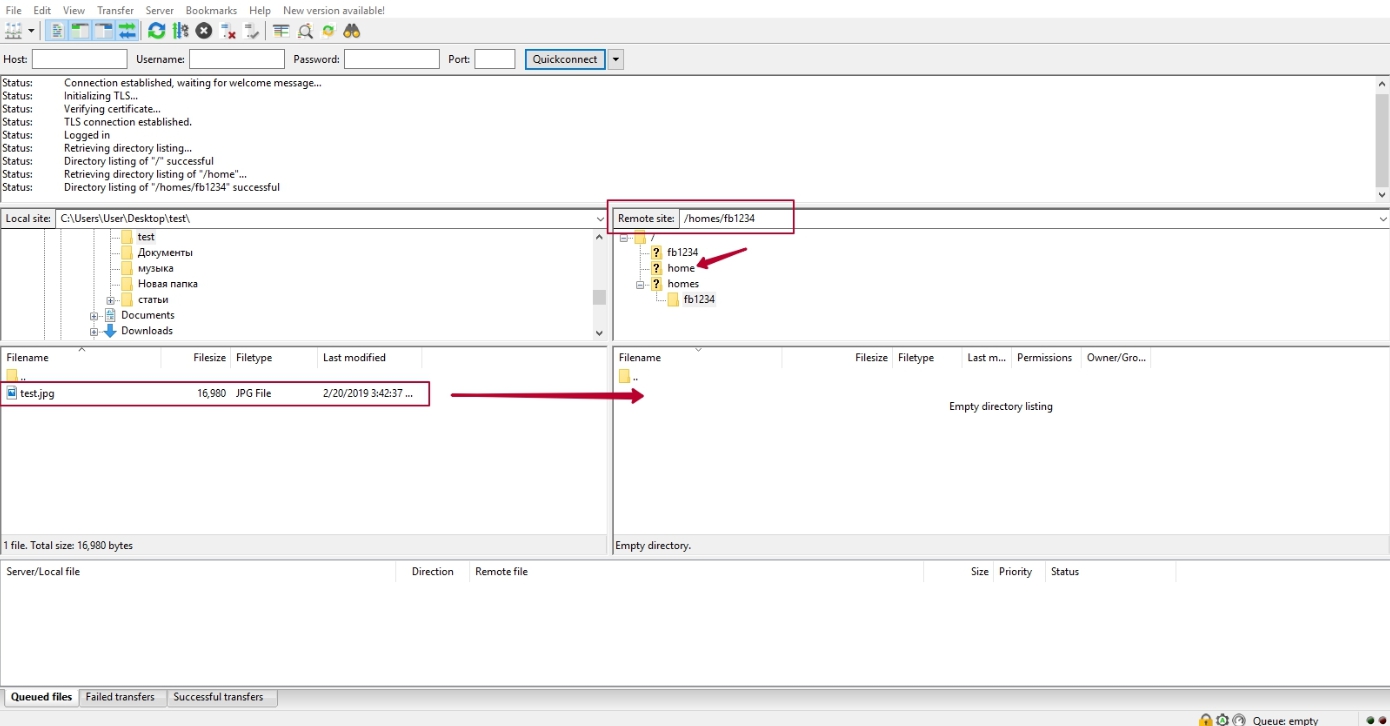Viewport: 1390px width, 726px height.
Task: Disconnect from the current server
Action: click(228, 31)
